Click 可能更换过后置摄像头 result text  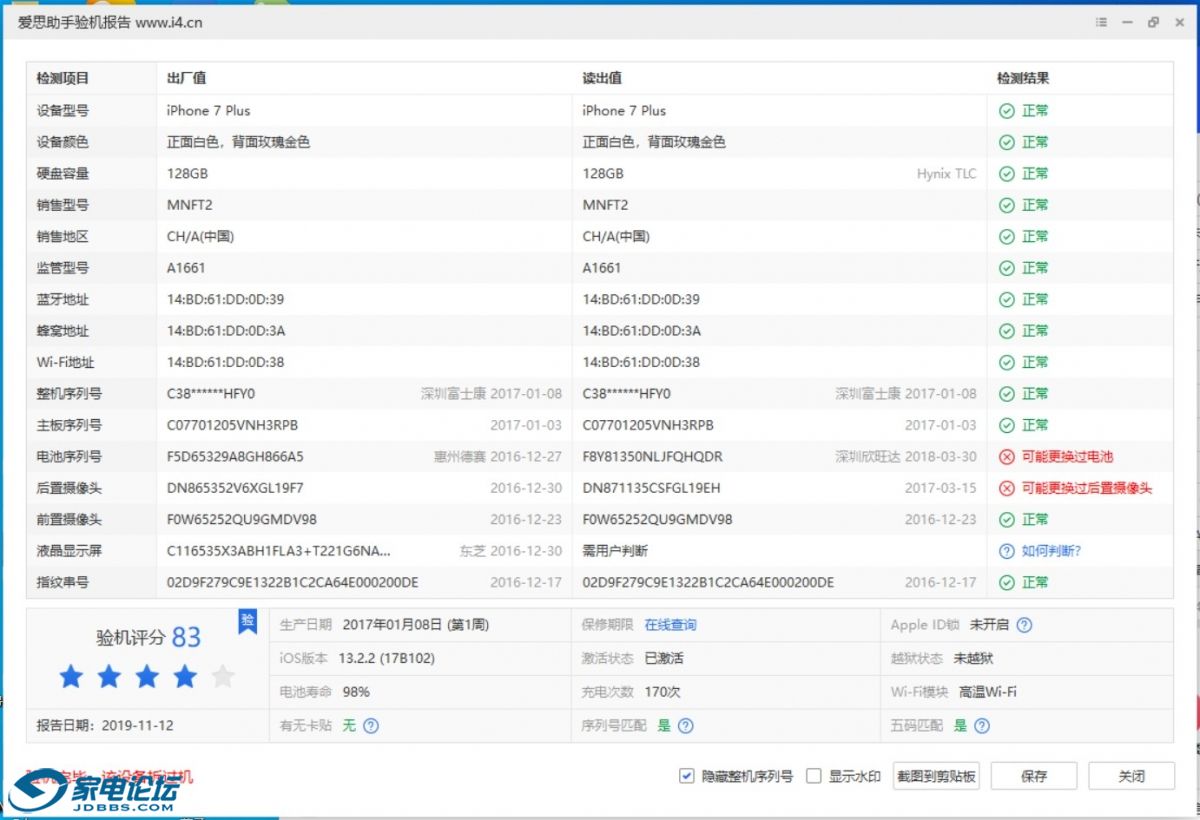coord(1087,488)
